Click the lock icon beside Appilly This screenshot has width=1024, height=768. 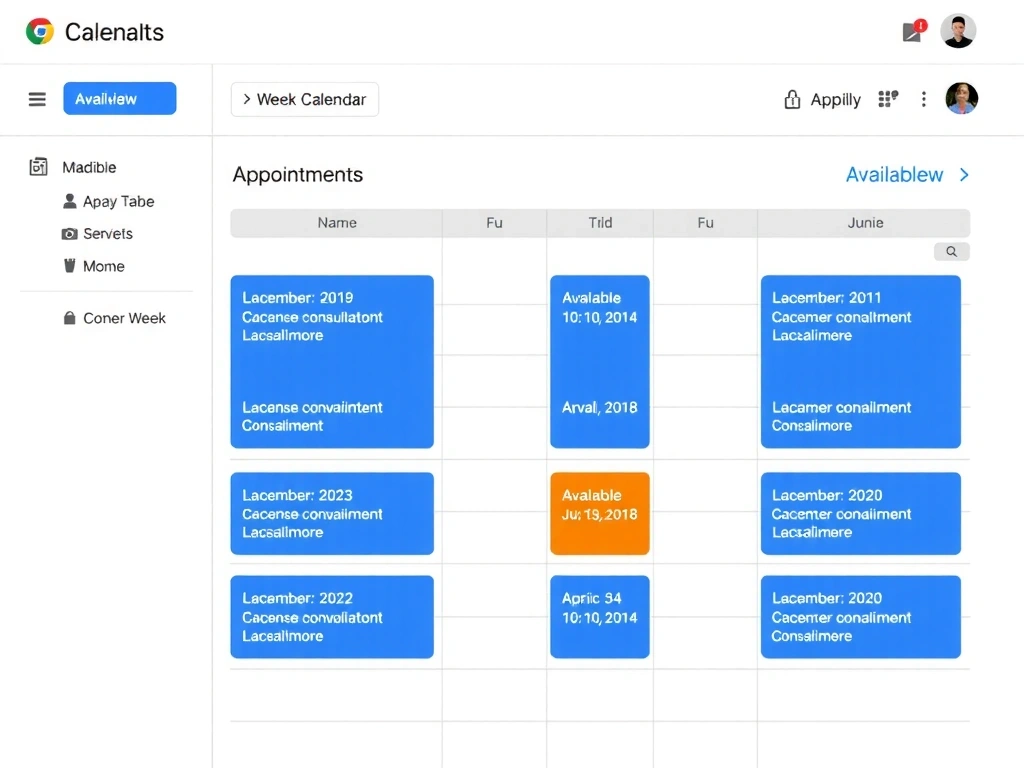coord(792,99)
